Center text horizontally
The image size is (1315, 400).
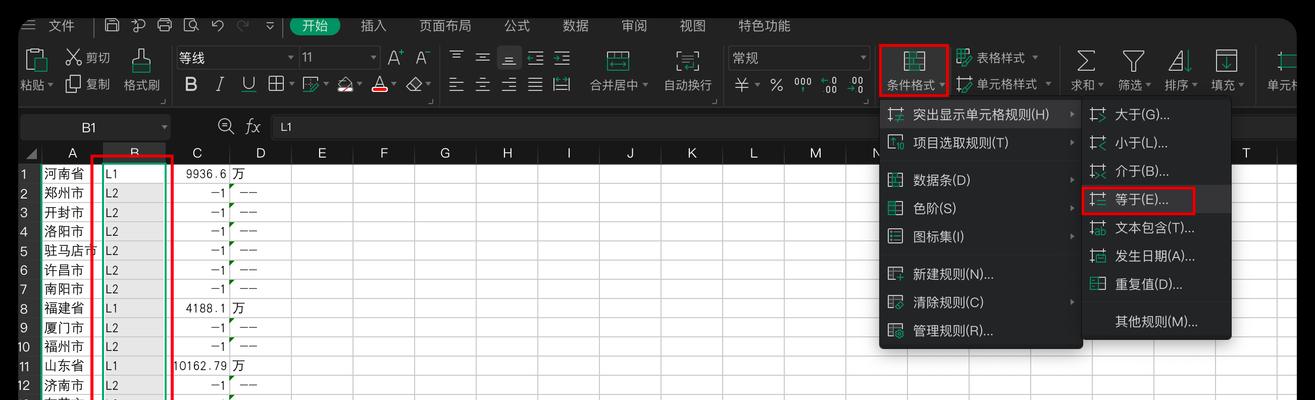pos(483,85)
